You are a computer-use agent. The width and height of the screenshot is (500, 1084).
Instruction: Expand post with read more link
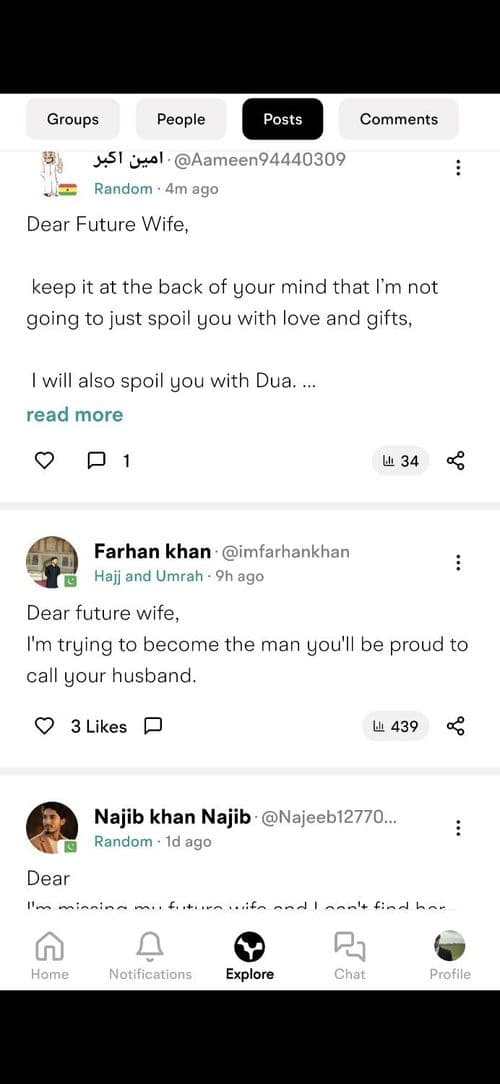[x=75, y=415]
